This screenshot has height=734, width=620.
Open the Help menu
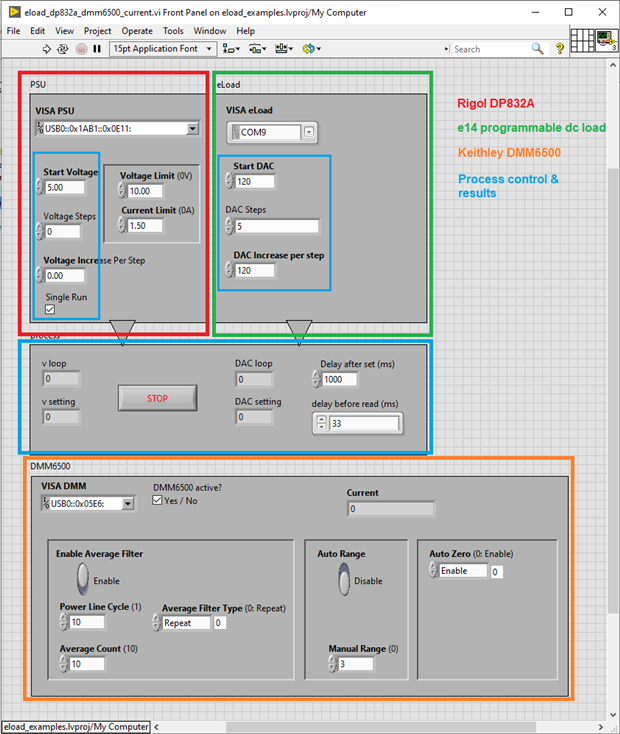pyautogui.click(x=245, y=31)
